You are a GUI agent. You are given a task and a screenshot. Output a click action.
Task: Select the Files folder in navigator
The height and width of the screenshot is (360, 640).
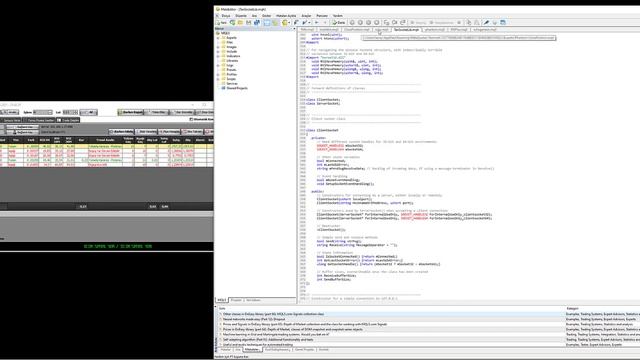[x=229, y=42]
